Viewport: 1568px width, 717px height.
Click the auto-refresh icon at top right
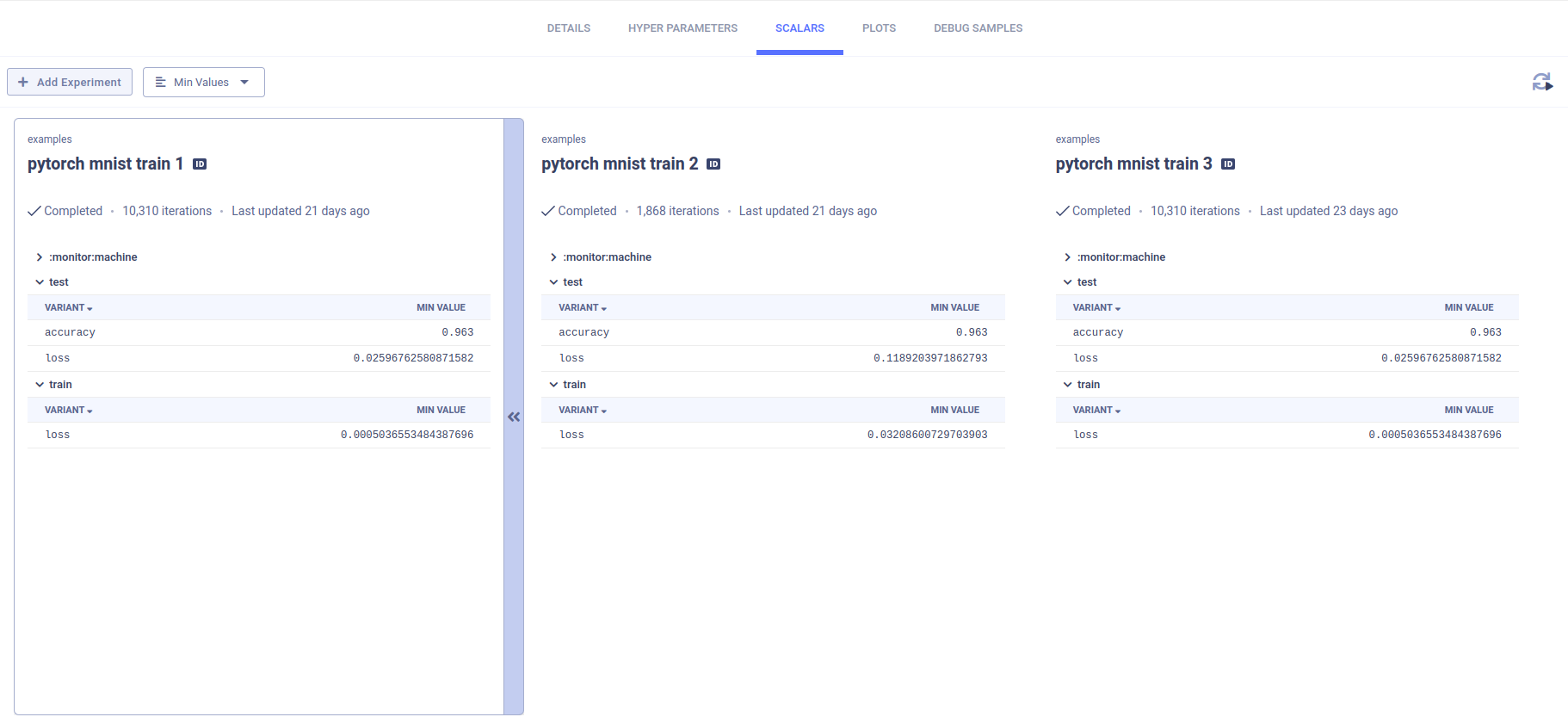[1541, 82]
